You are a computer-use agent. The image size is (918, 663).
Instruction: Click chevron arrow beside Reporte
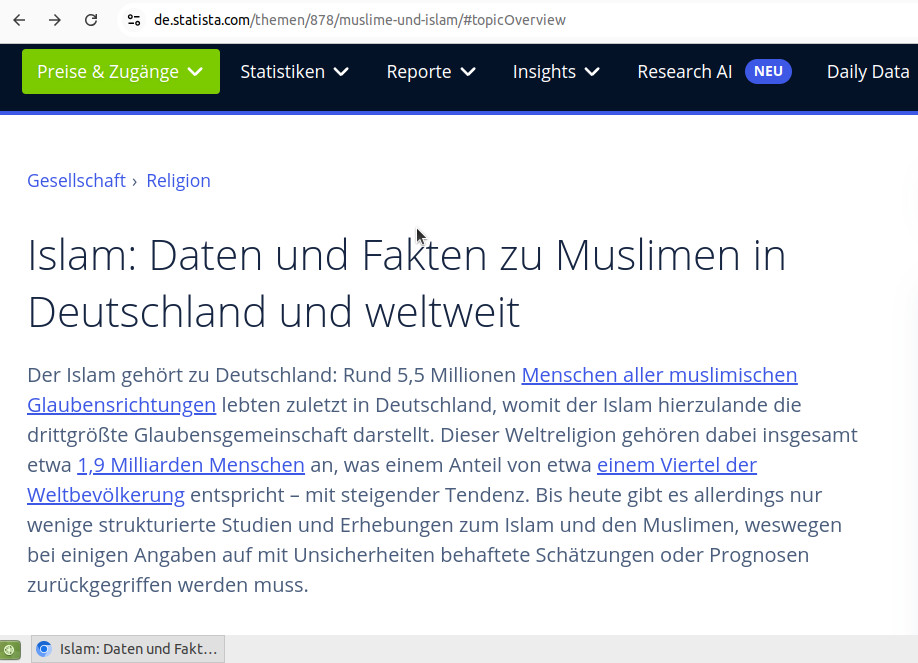468,71
